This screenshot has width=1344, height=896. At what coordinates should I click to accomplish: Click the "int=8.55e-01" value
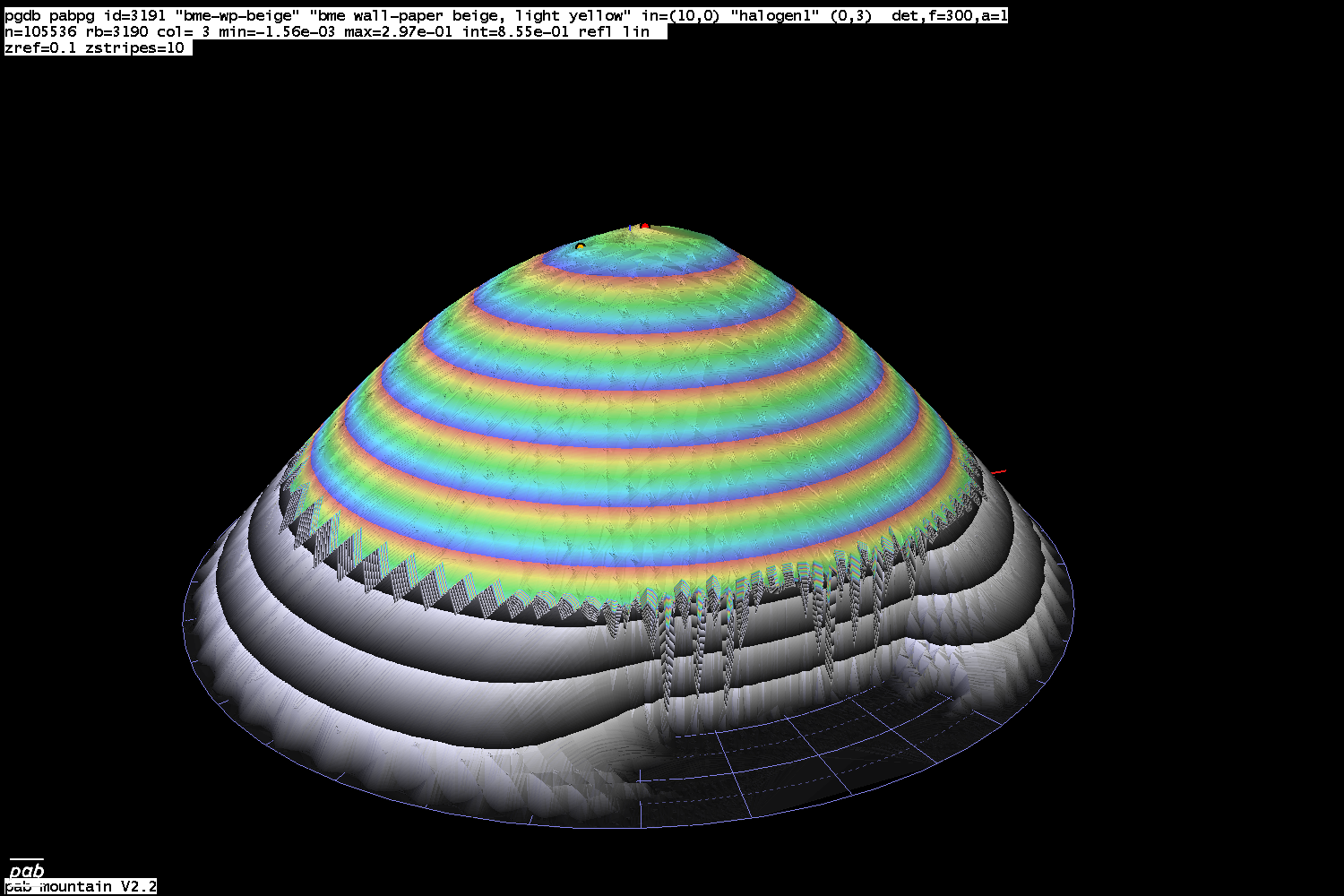515,31
